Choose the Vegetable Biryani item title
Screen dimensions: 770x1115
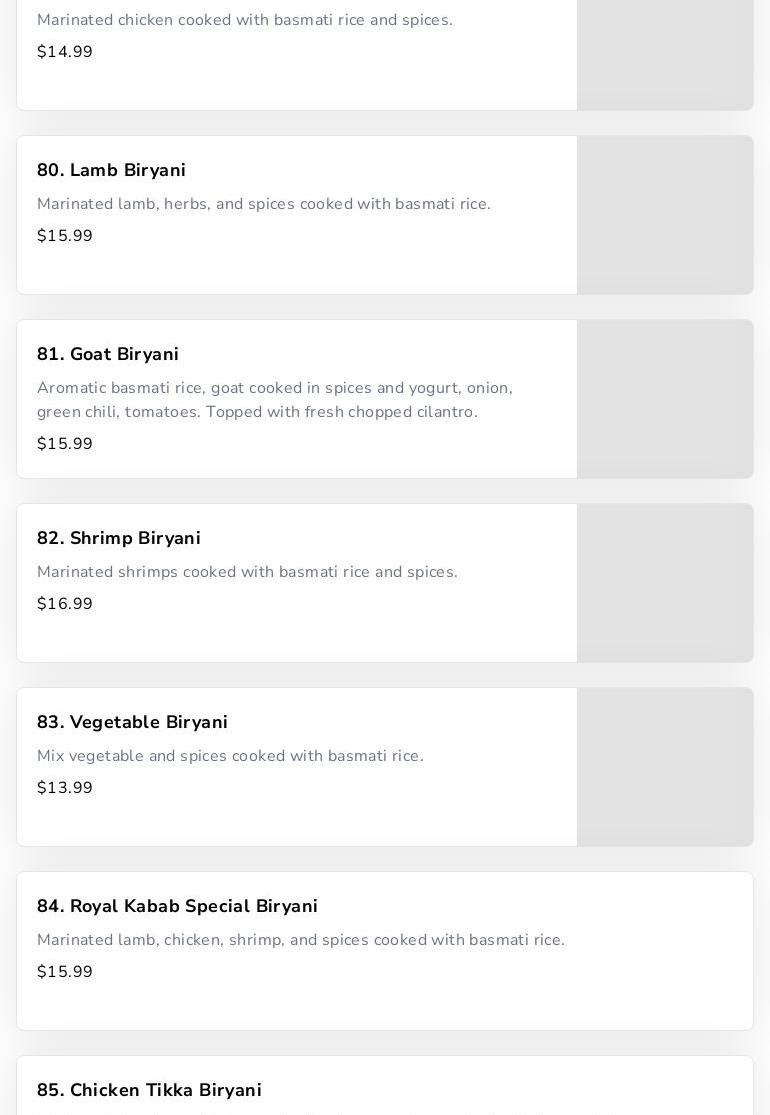point(132,722)
